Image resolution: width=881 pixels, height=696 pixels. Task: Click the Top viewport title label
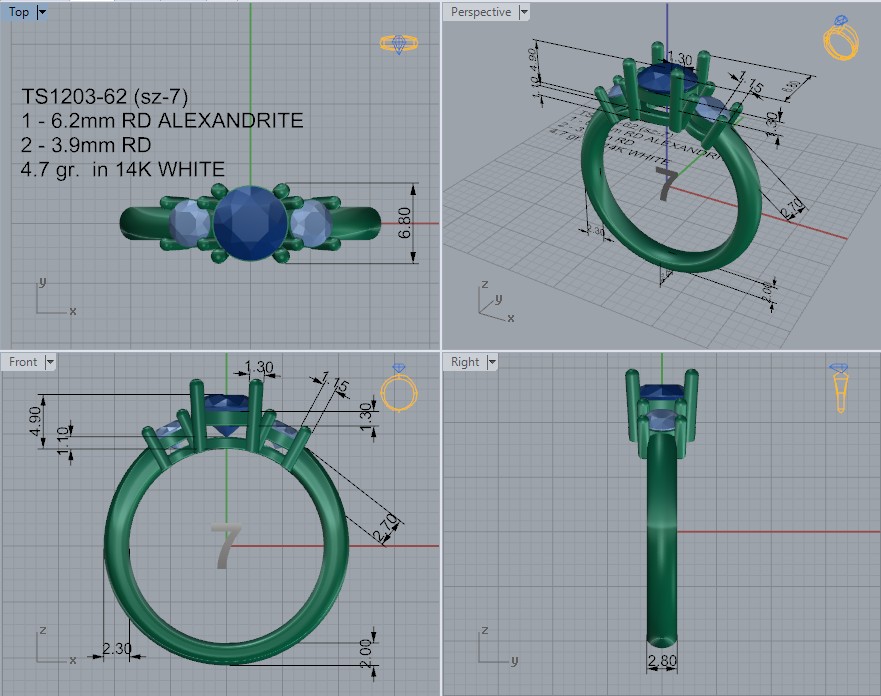pyautogui.click(x=19, y=12)
